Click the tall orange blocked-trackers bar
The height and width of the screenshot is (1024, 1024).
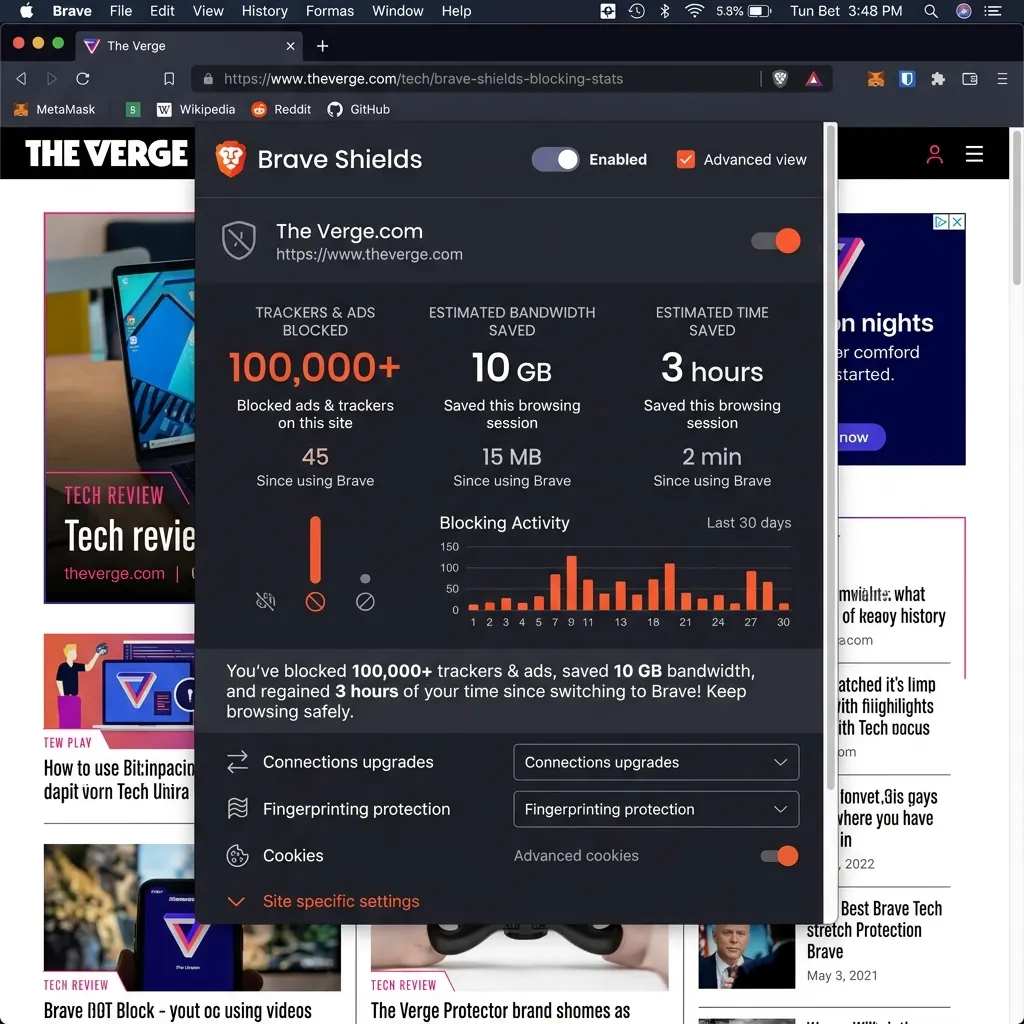[x=315, y=549]
